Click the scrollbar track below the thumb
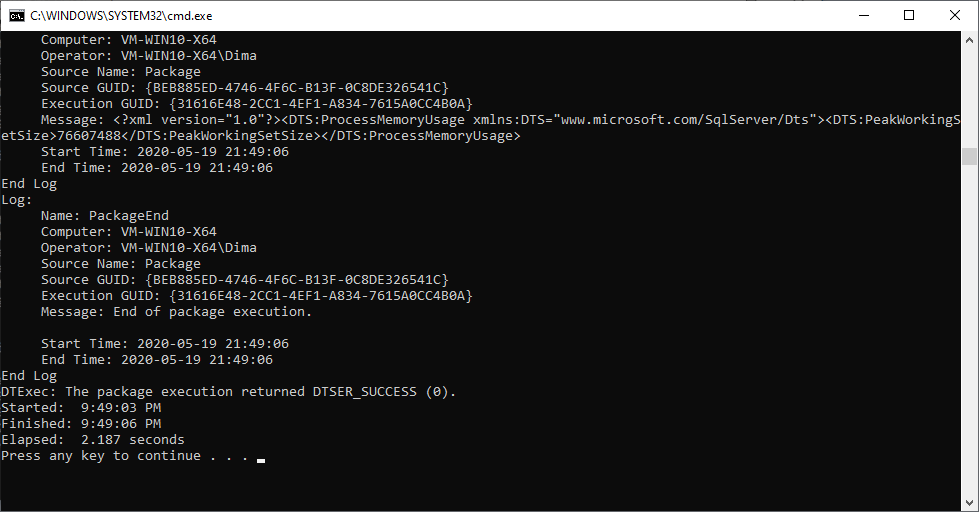The image size is (979, 512). 969,330
